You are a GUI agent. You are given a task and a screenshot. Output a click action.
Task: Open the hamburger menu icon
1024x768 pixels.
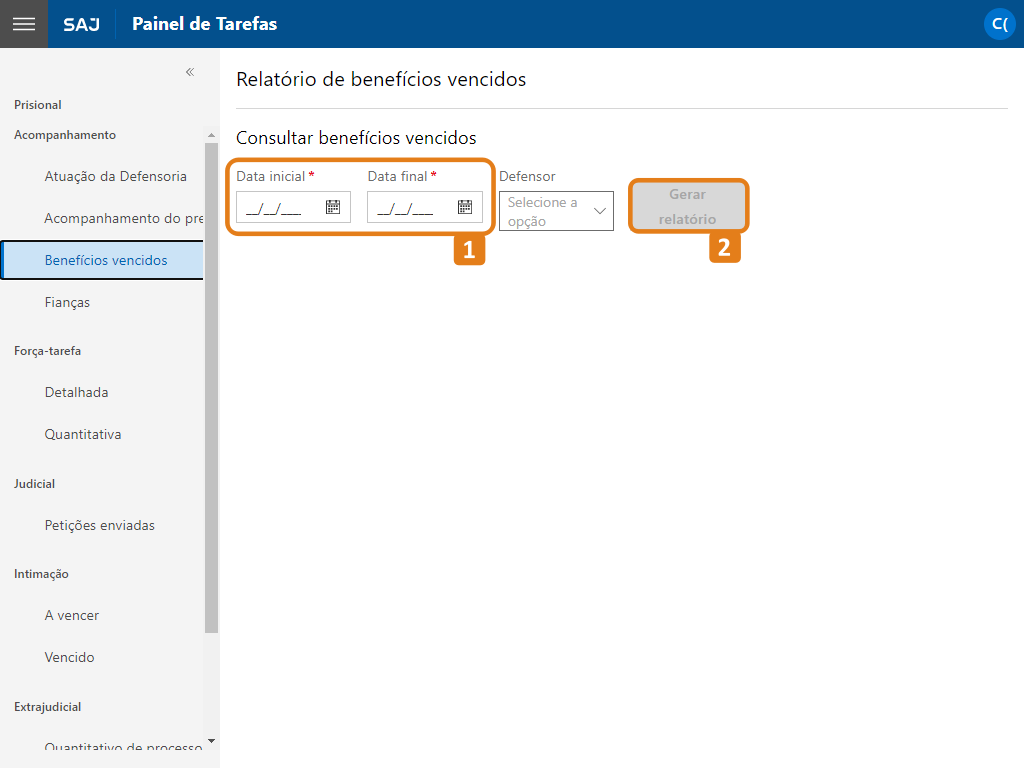click(24, 24)
